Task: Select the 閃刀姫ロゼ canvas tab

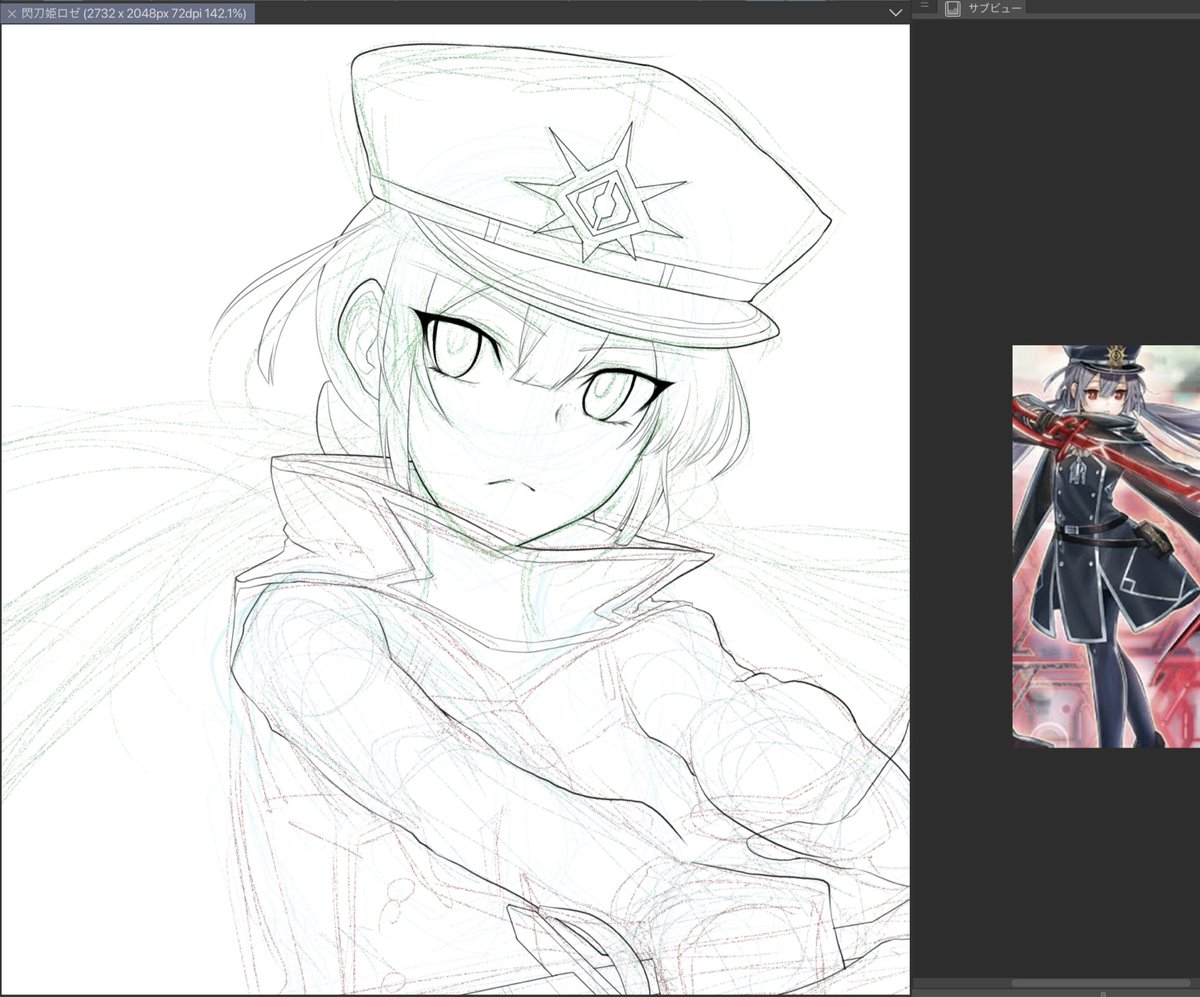Action: click(127, 13)
